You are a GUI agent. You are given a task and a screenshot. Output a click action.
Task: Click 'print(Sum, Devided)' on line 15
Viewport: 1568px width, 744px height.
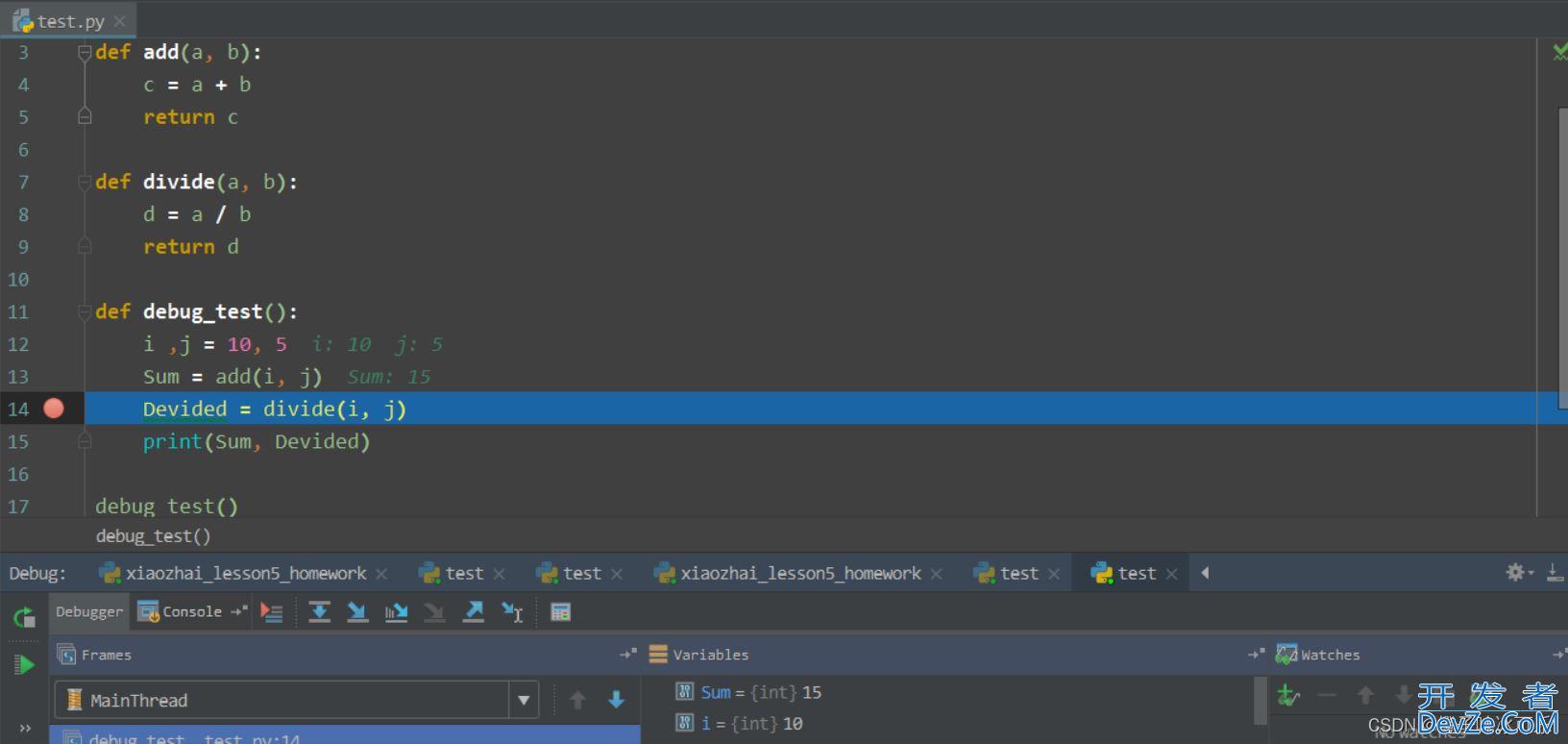(257, 441)
